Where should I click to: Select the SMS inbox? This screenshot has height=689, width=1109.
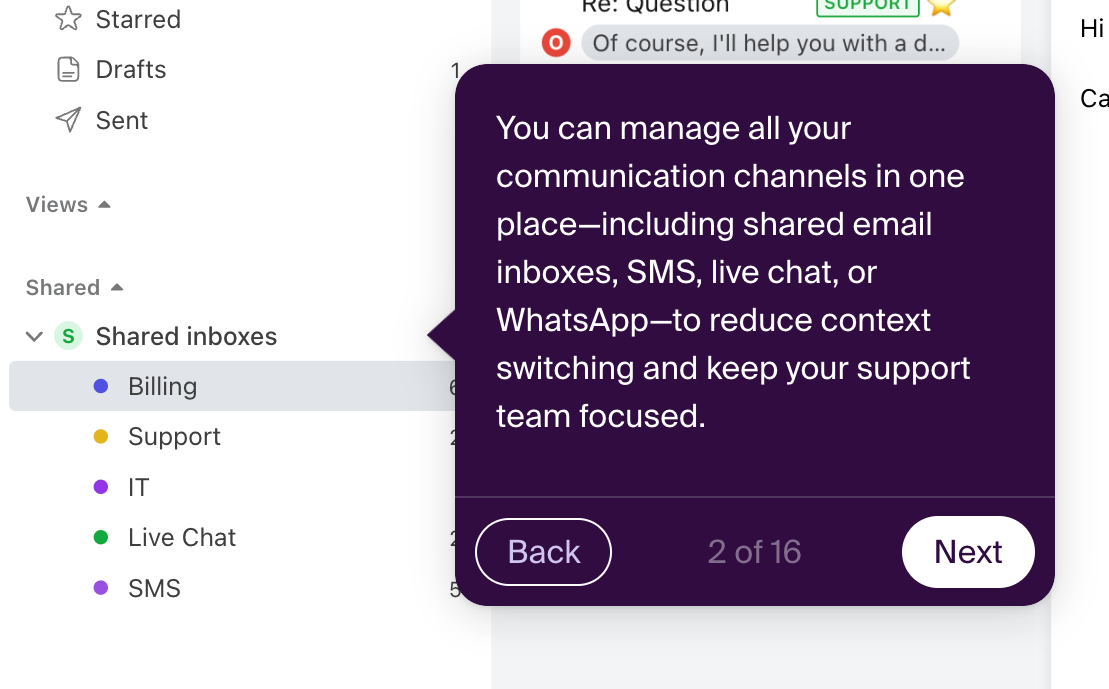coord(154,589)
